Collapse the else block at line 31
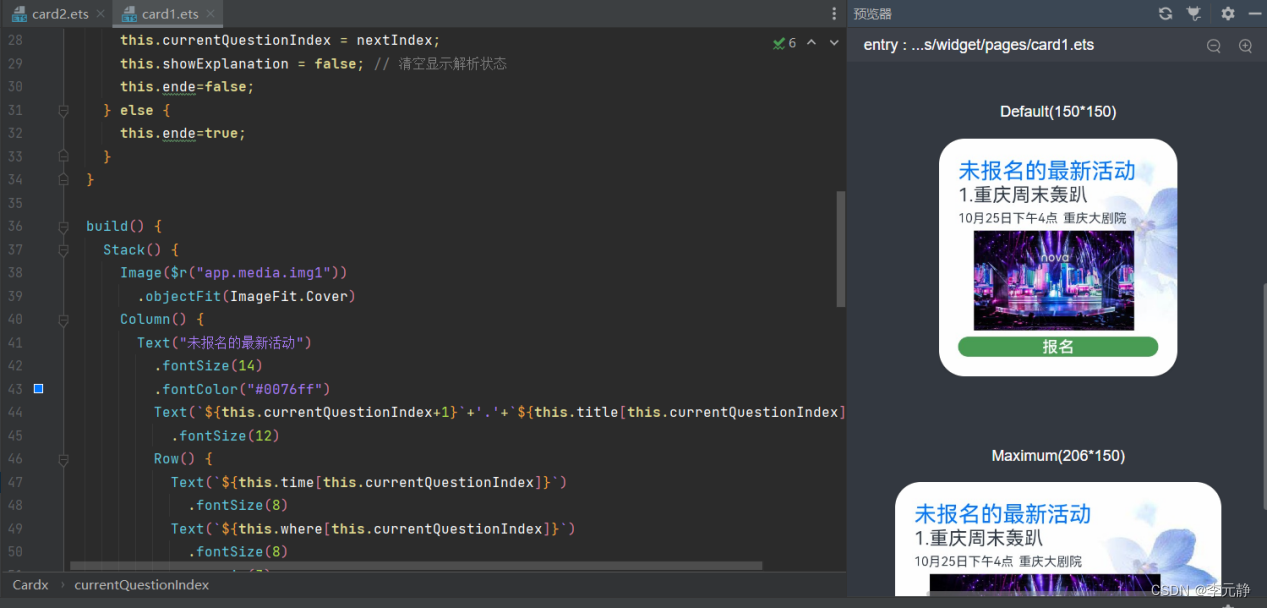This screenshot has width=1267, height=608. (64, 110)
